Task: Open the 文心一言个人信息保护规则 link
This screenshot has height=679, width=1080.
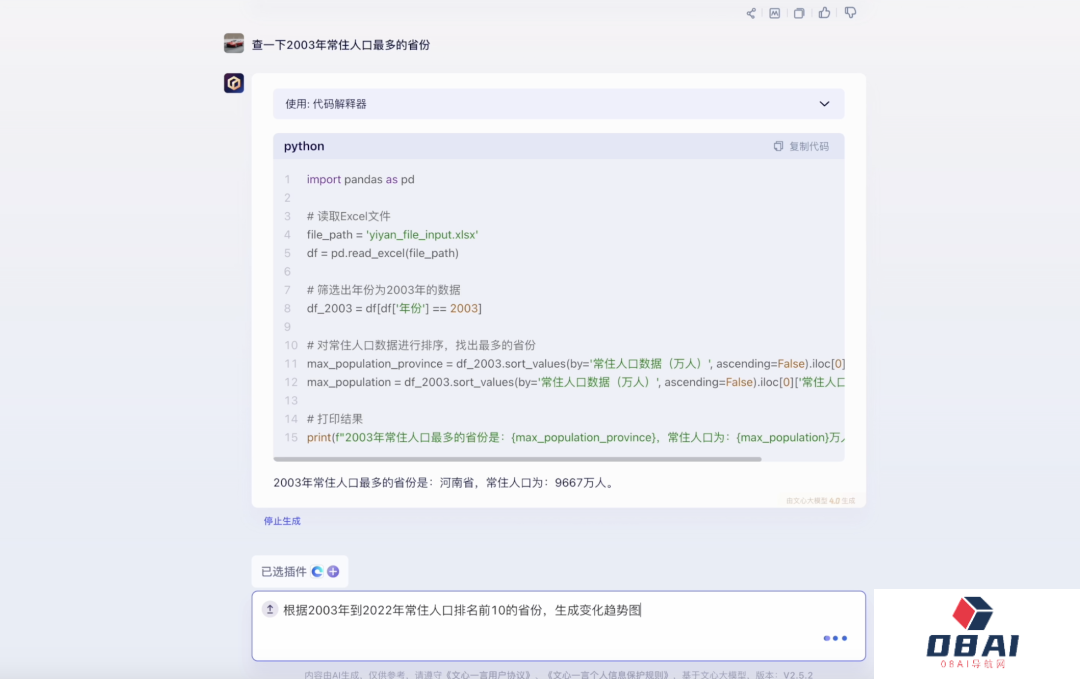Action: coord(609,674)
